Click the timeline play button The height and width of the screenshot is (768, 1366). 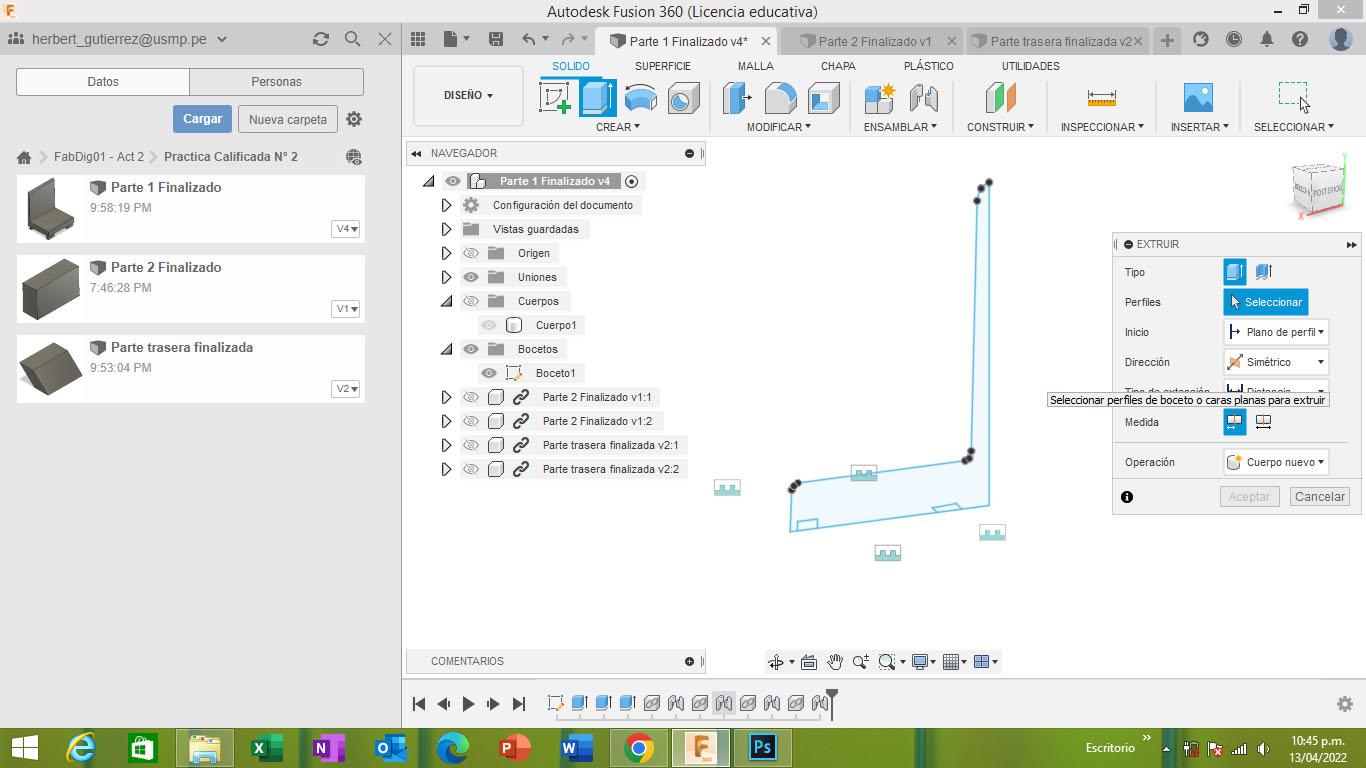point(468,704)
